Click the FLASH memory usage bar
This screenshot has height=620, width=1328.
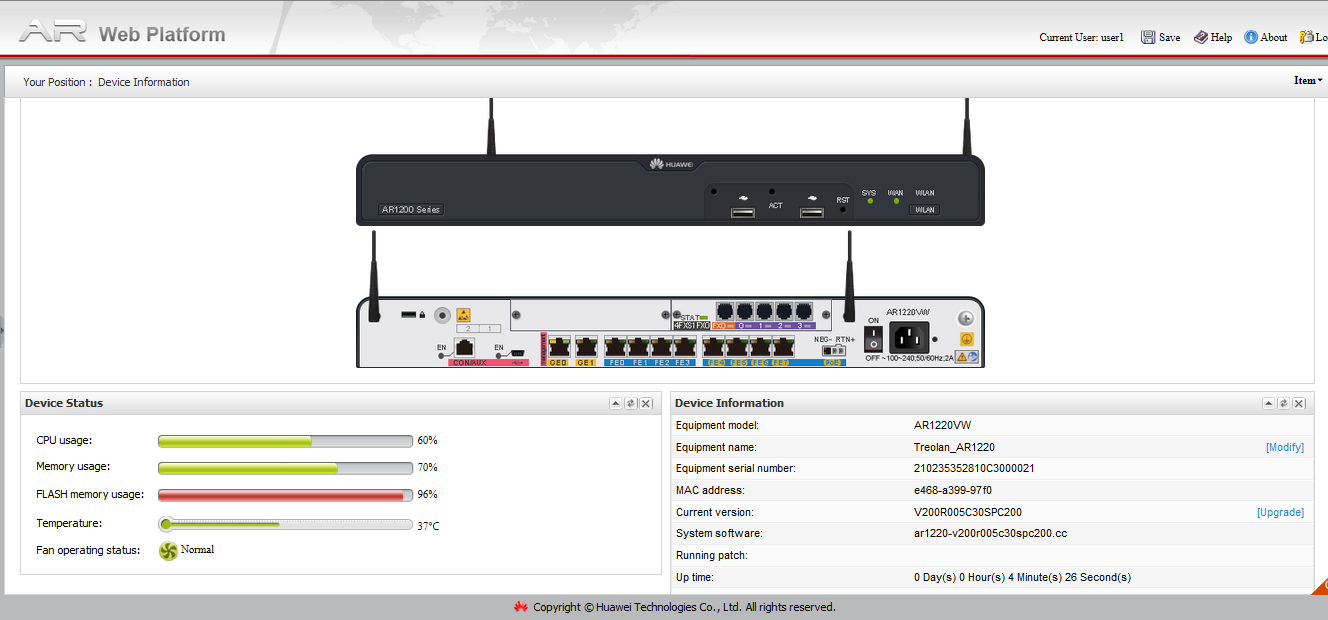(x=285, y=495)
